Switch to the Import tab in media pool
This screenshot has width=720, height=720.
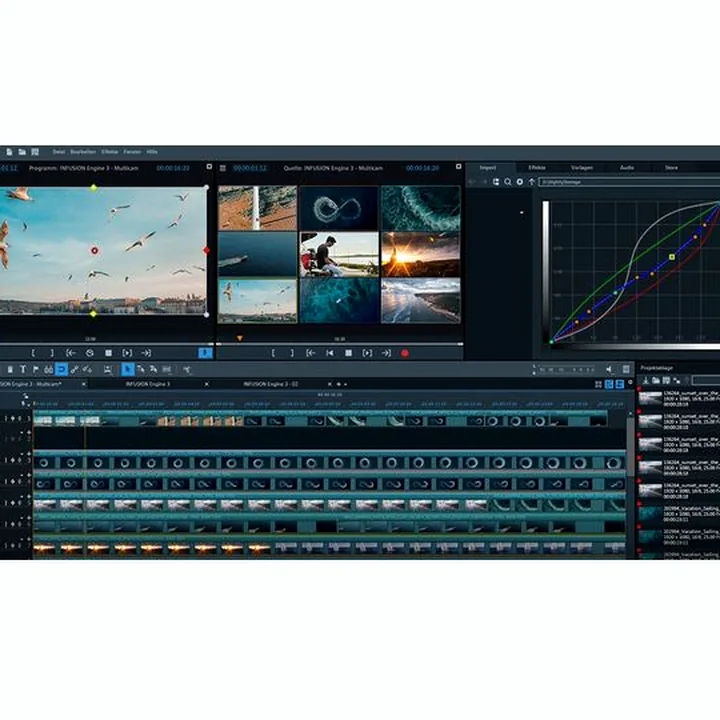pyautogui.click(x=488, y=168)
